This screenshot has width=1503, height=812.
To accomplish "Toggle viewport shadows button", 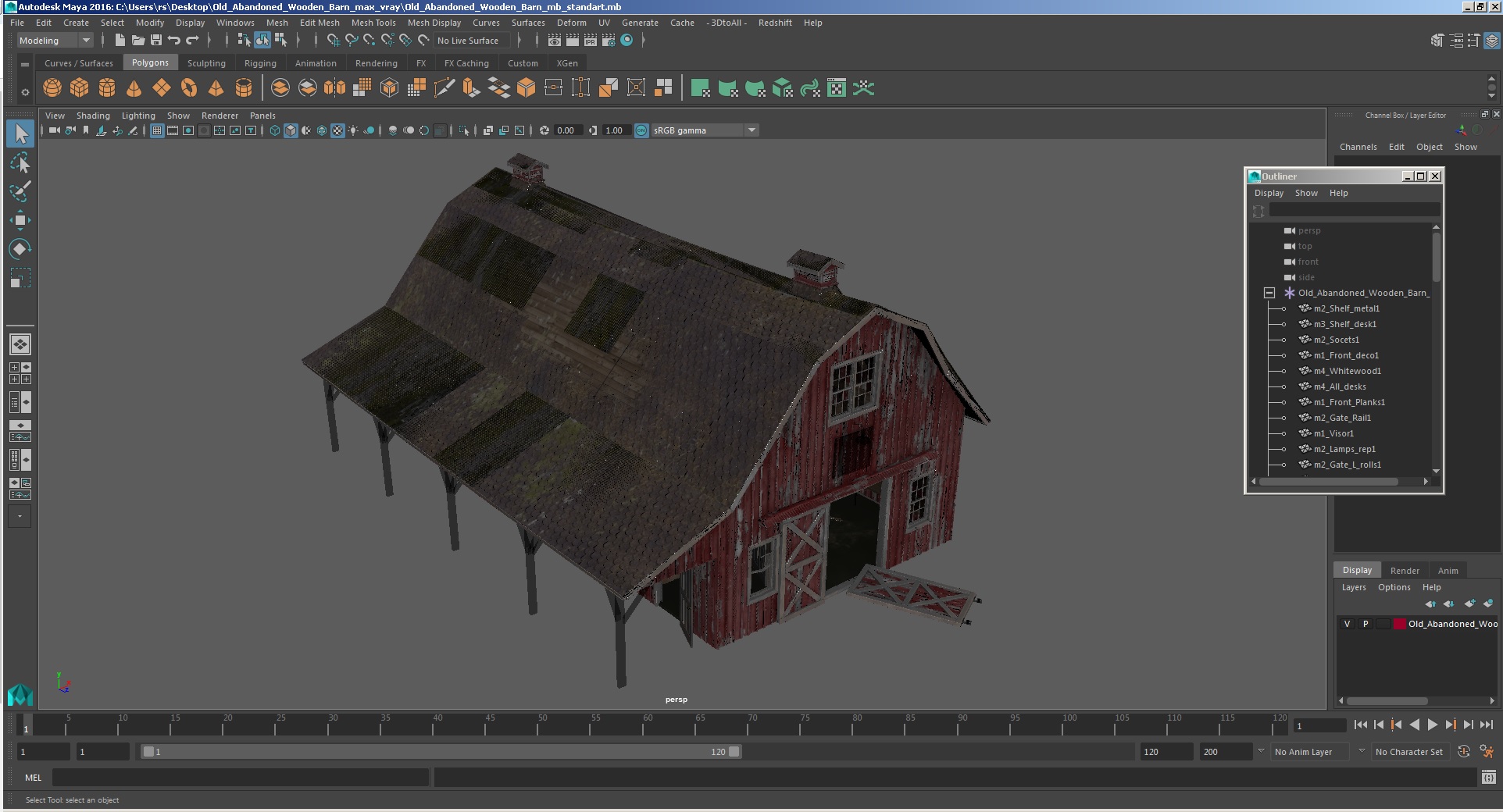I will (369, 130).
